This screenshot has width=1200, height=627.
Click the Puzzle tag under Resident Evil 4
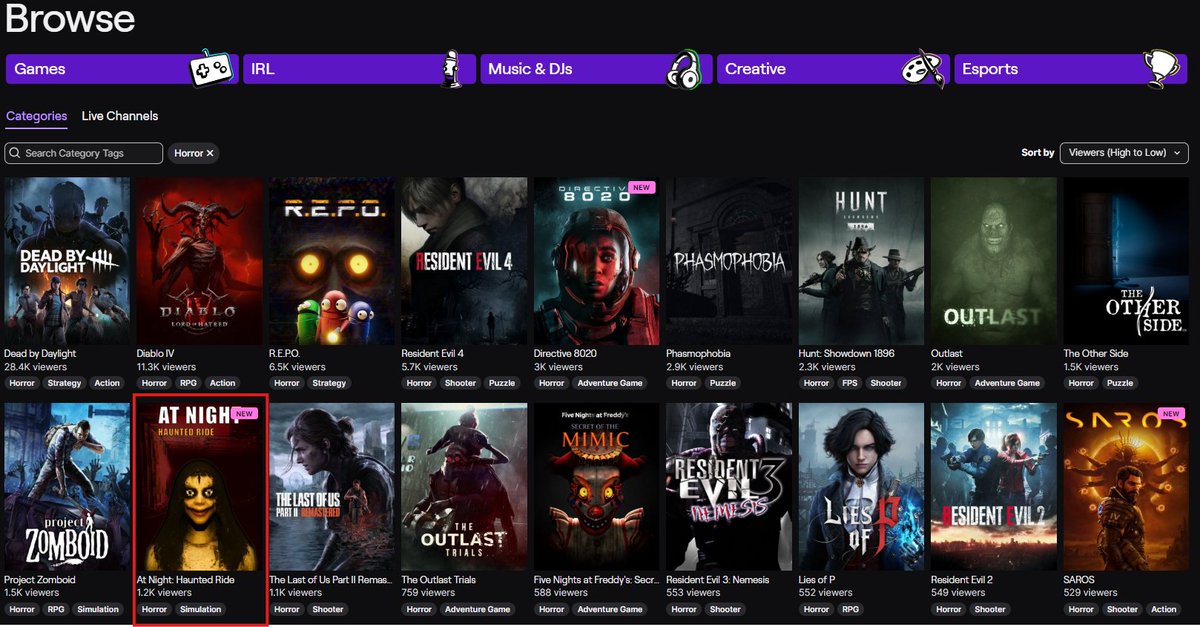pyautogui.click(x=502, y=383)
